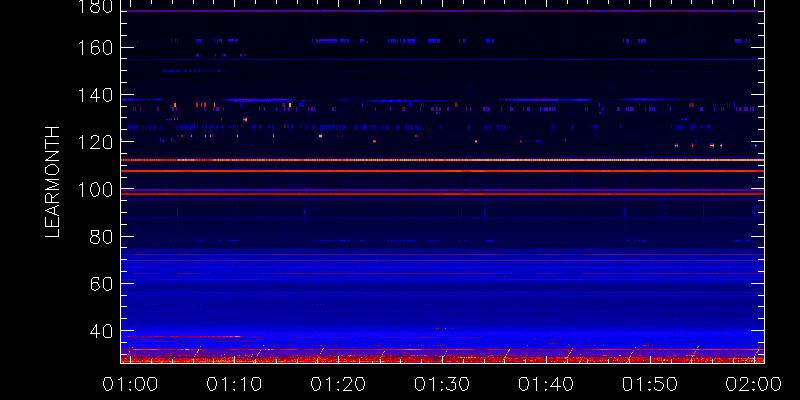
Task: Click the 60 frequency axis label
Action: pyautogui.click(x=101, y=283)
